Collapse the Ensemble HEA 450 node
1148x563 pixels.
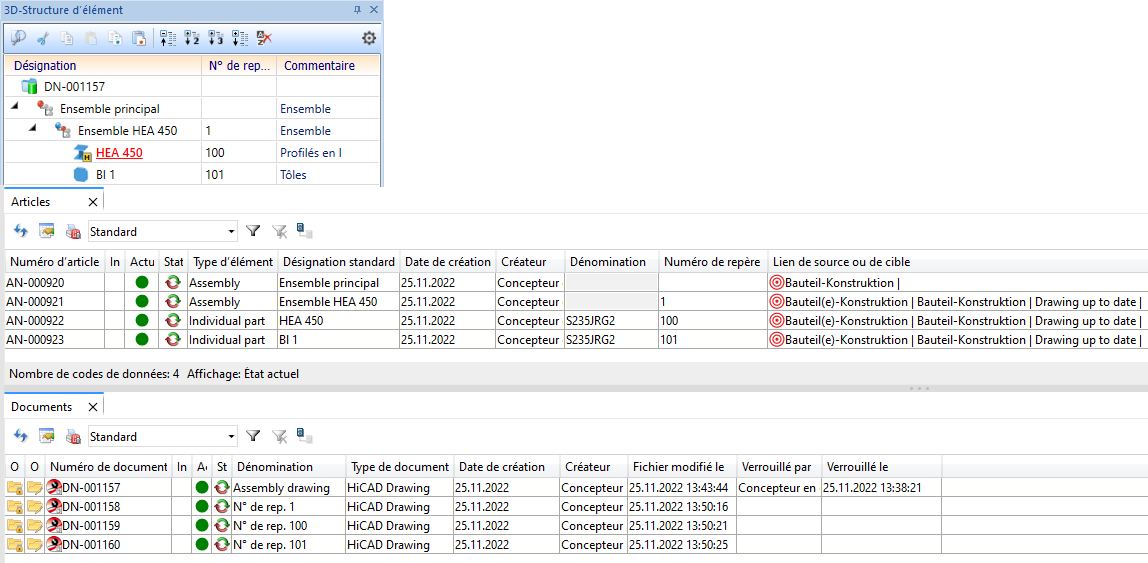point(33,130)
